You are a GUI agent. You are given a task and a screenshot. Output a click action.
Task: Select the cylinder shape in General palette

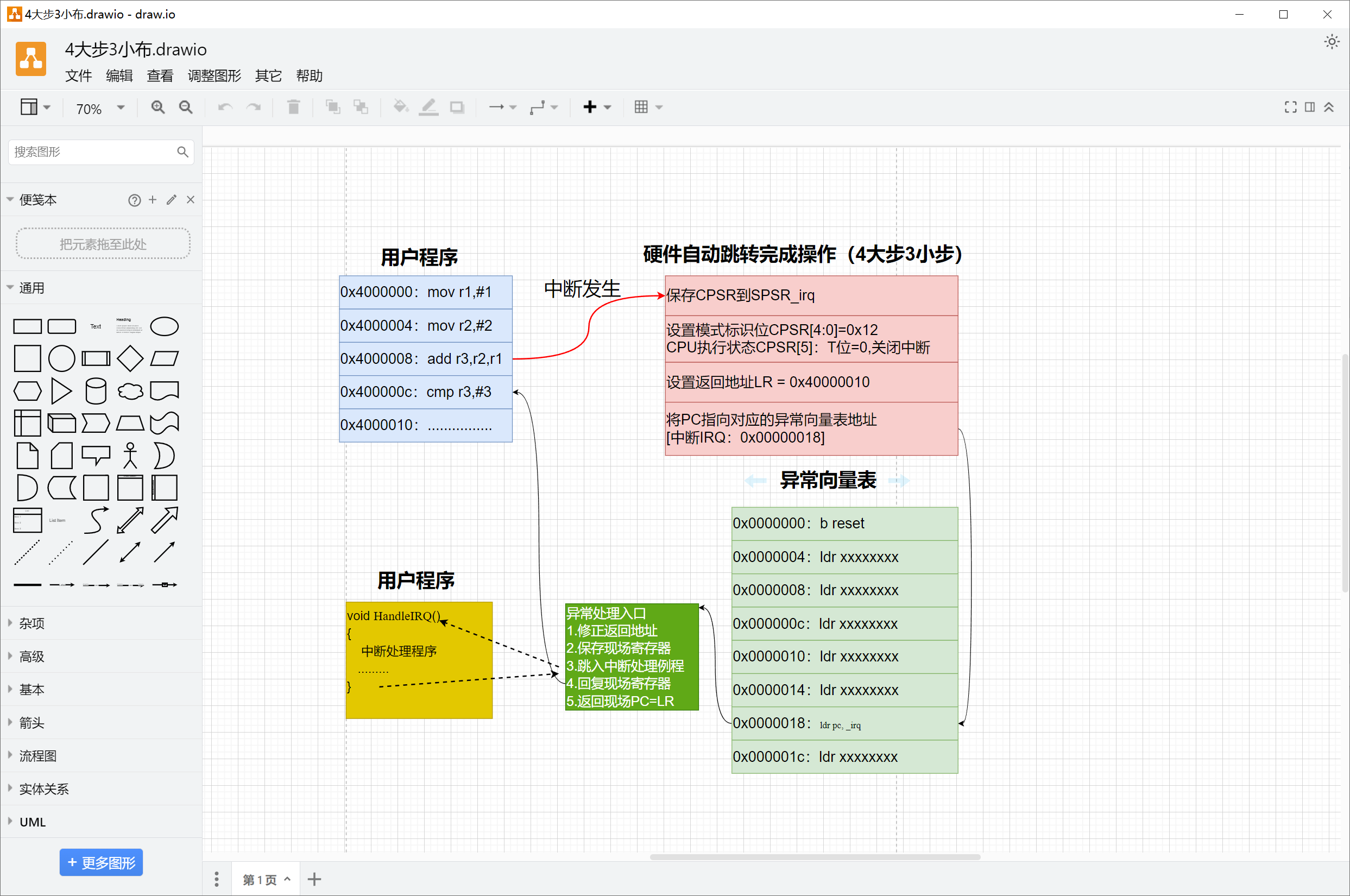point(96,392)
